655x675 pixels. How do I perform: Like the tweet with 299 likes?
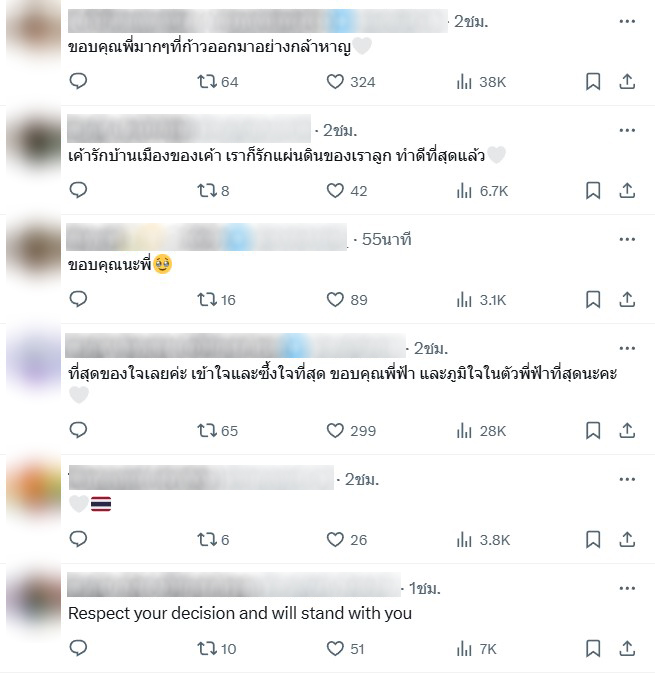351,430
